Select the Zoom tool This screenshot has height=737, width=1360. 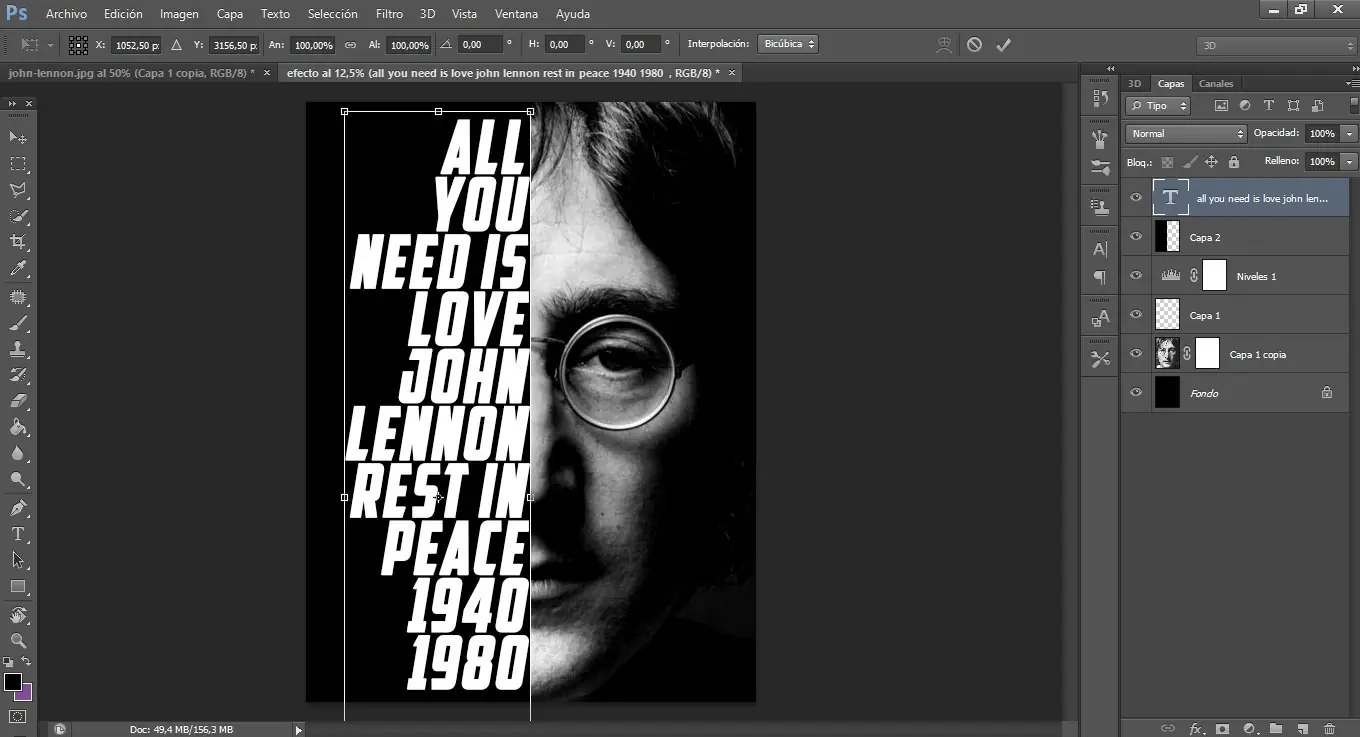(x=18, y=640)
